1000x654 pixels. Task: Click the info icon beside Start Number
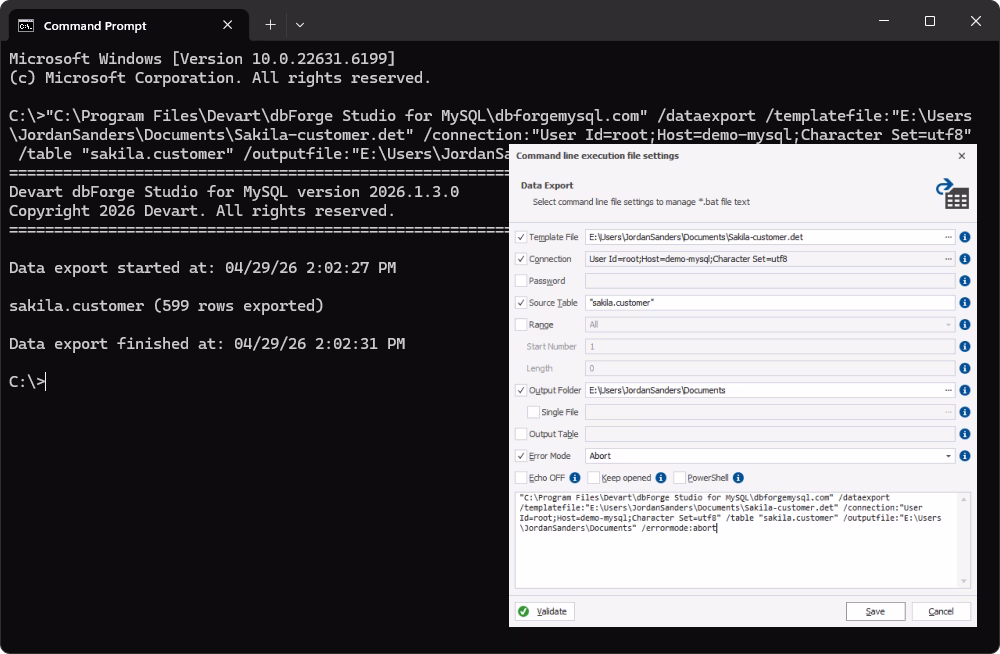tap(964, 346)
